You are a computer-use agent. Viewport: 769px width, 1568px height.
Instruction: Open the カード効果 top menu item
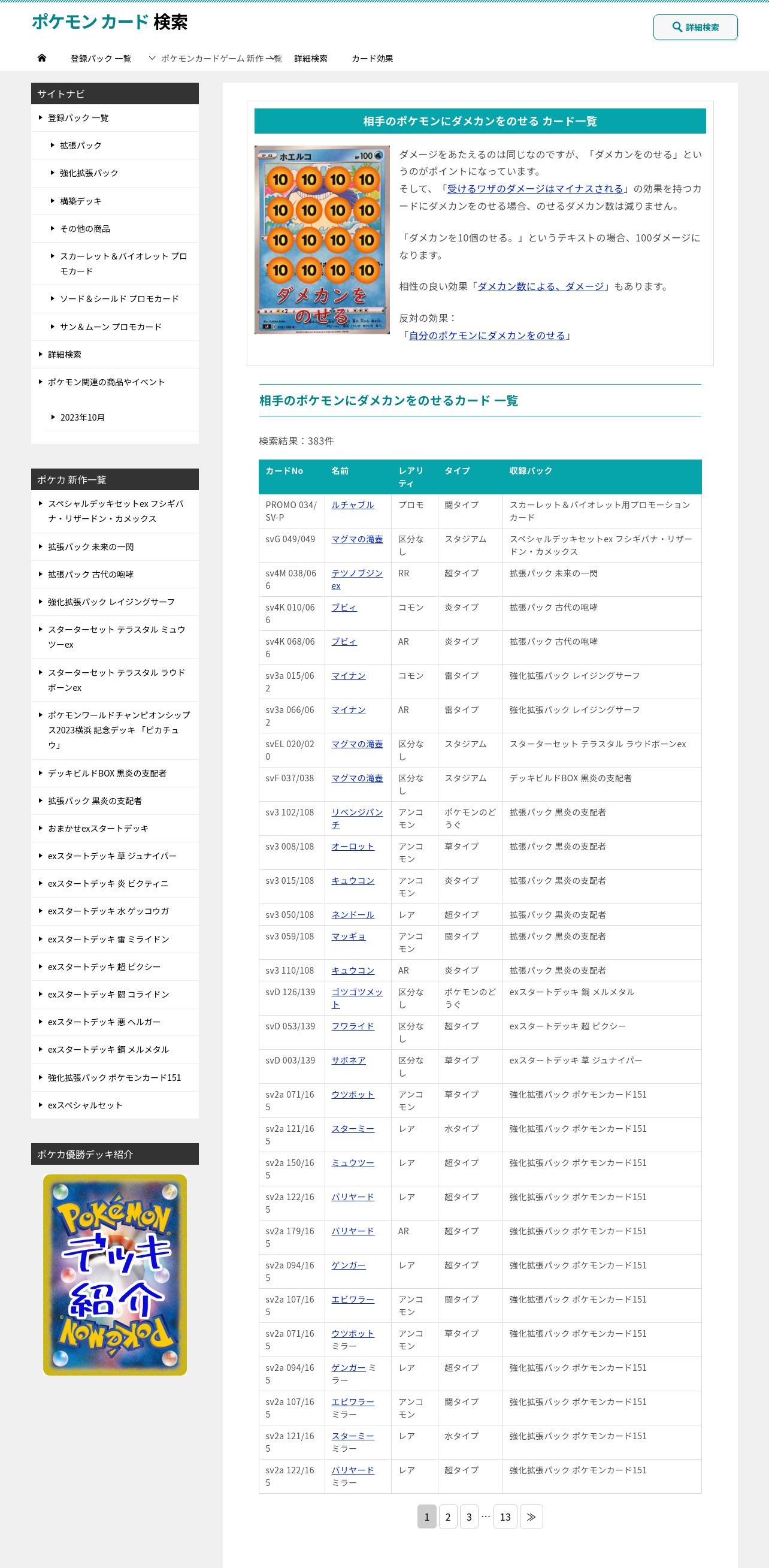[x=373, y=59]
